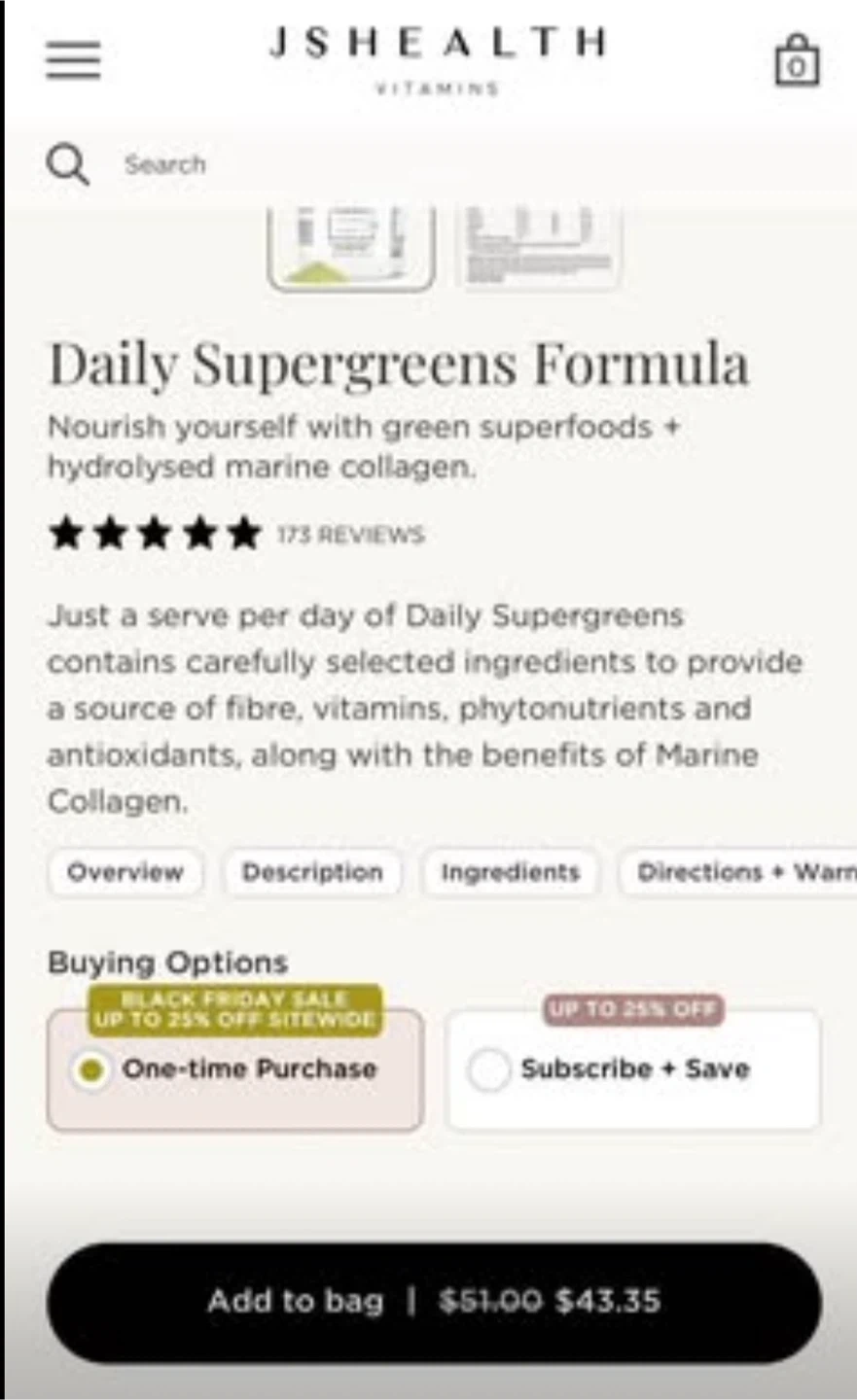Open the shopping bag
The width and height of the screenshot is (857, 1400).
point(797,61)
